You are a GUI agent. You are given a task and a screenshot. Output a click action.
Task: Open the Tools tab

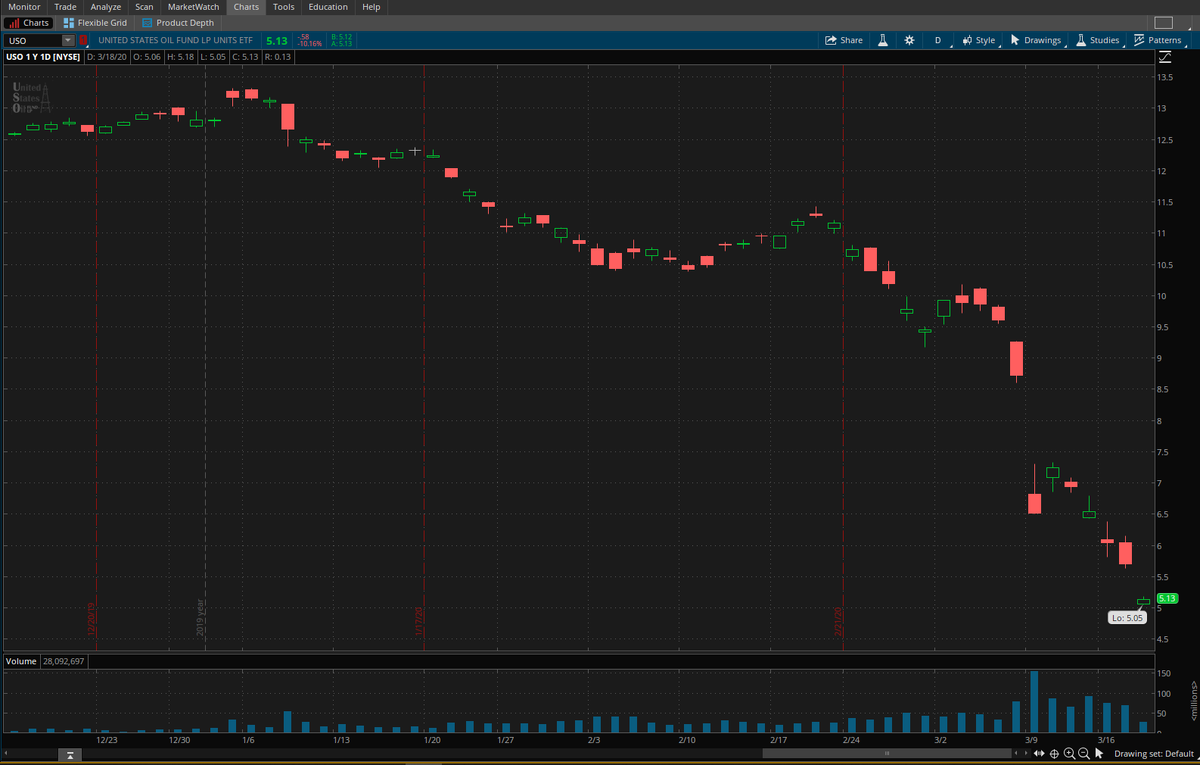click(x=284, y=7)
